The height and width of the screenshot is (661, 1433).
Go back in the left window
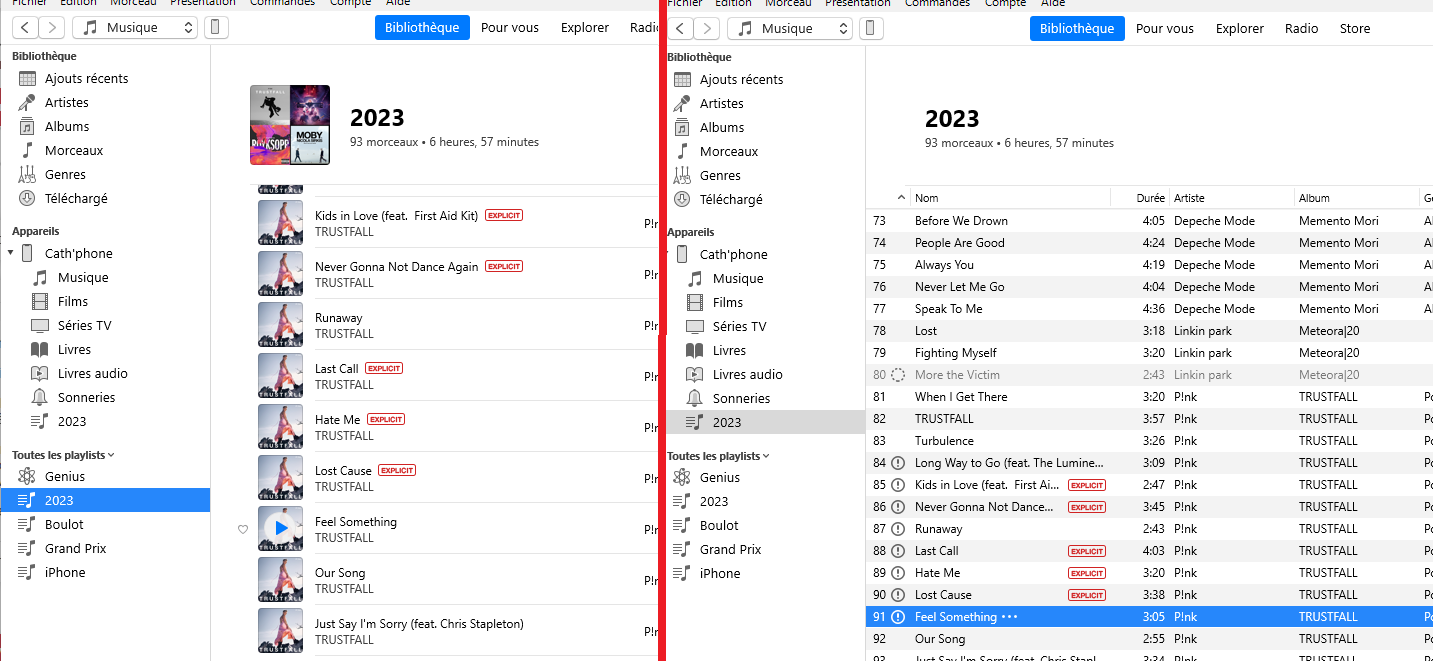tap(25, 28)
